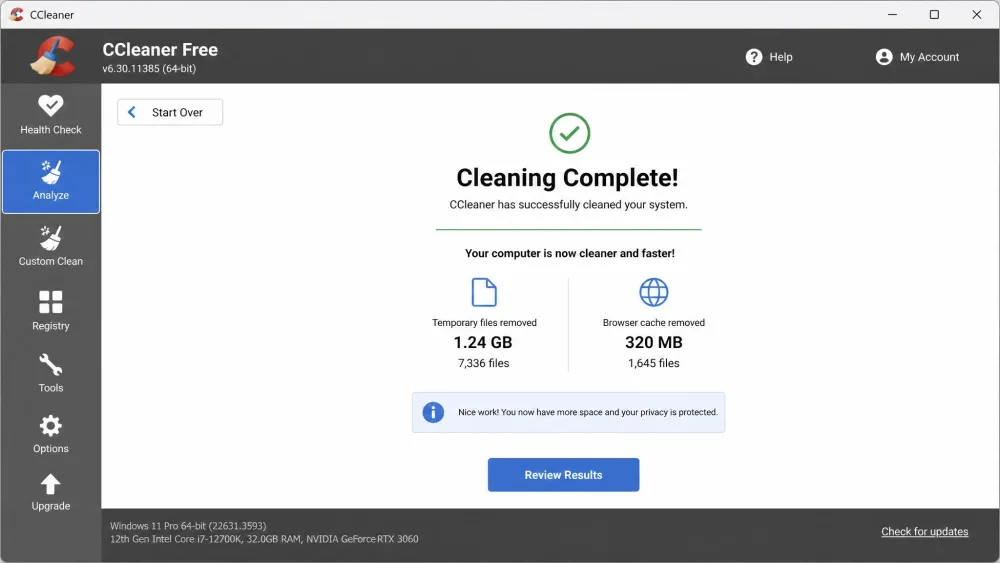
Task: Click the 320 MB value
Action: click(654, 342)
